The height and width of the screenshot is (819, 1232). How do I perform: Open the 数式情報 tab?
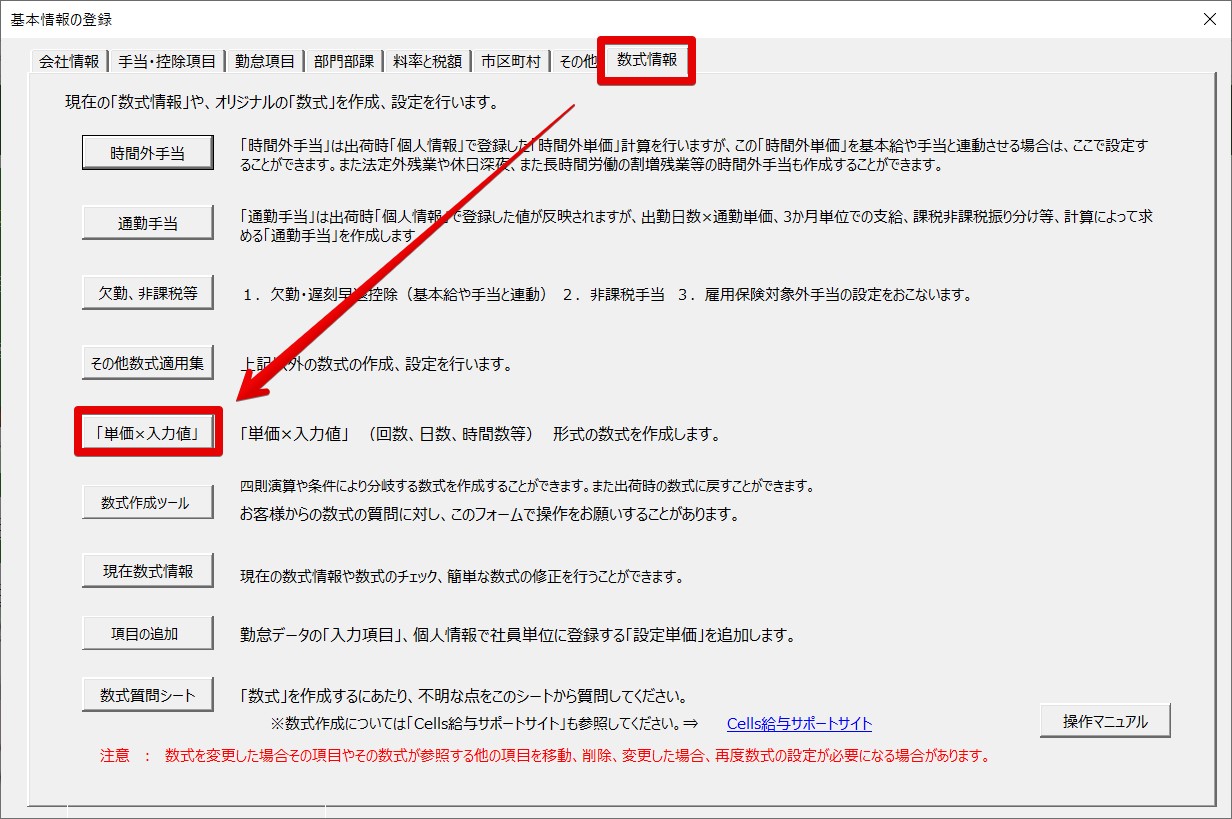pyautogui.click(x=645, y=61)
